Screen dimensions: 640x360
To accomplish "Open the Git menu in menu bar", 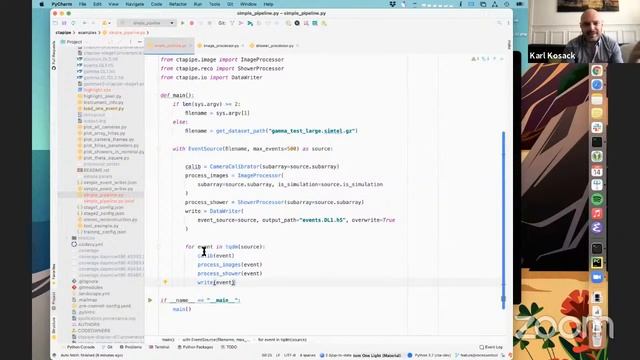I will (230, 4).
